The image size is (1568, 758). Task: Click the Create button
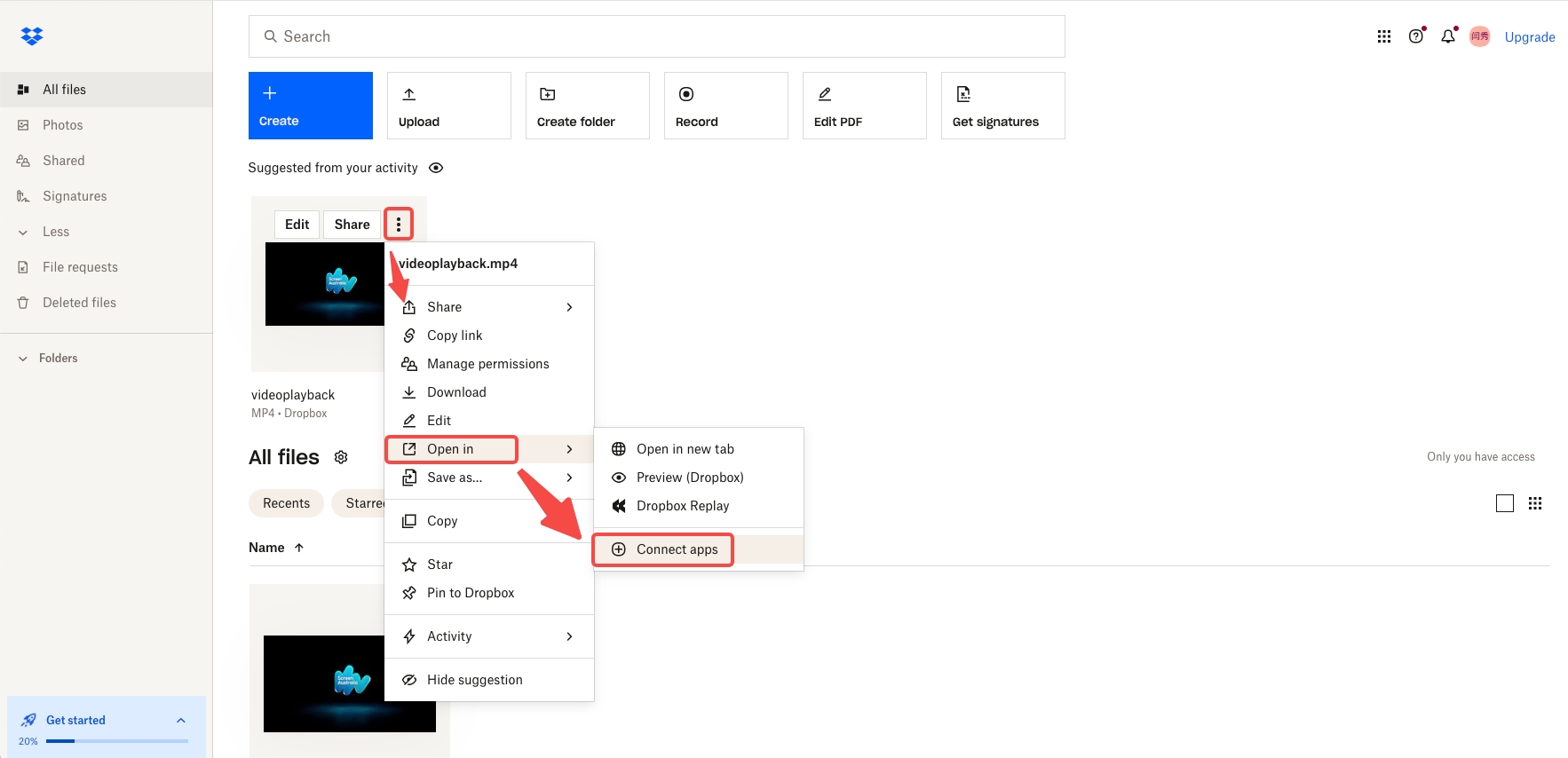(x=311, y=106)
